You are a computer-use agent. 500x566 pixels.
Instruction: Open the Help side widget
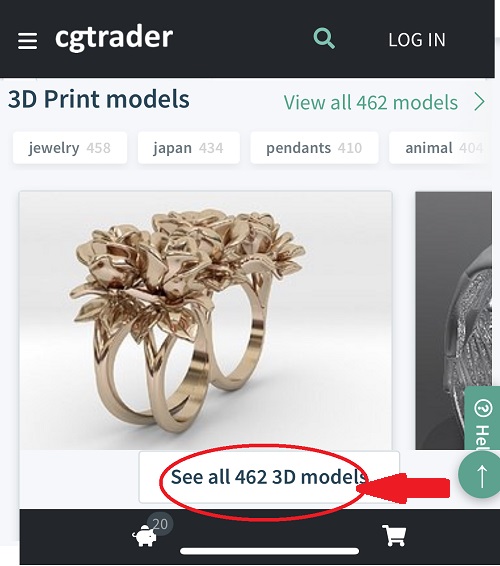point(482,419)
